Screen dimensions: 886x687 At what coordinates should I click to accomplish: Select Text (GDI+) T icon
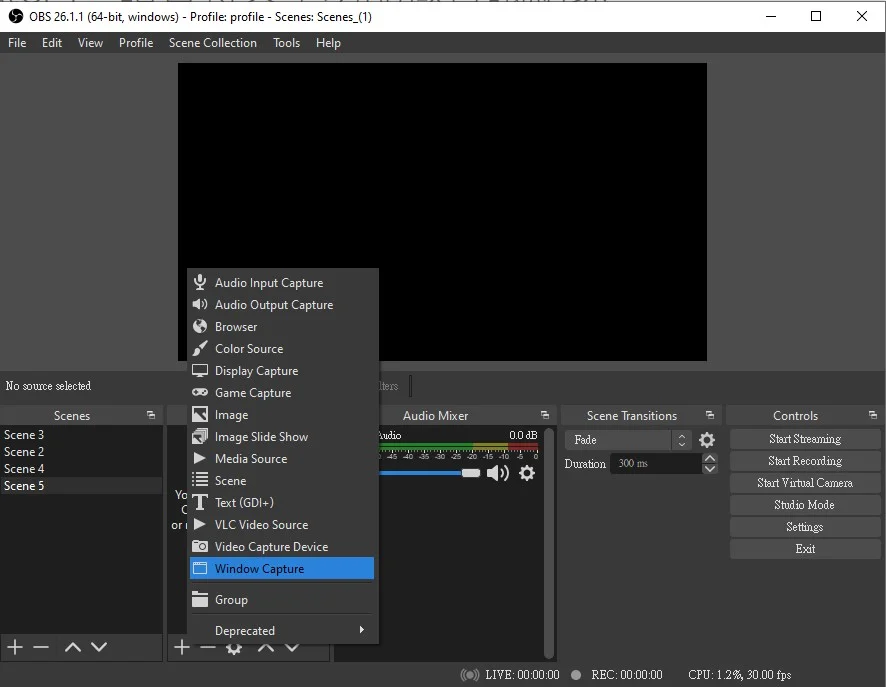(199, 502)
